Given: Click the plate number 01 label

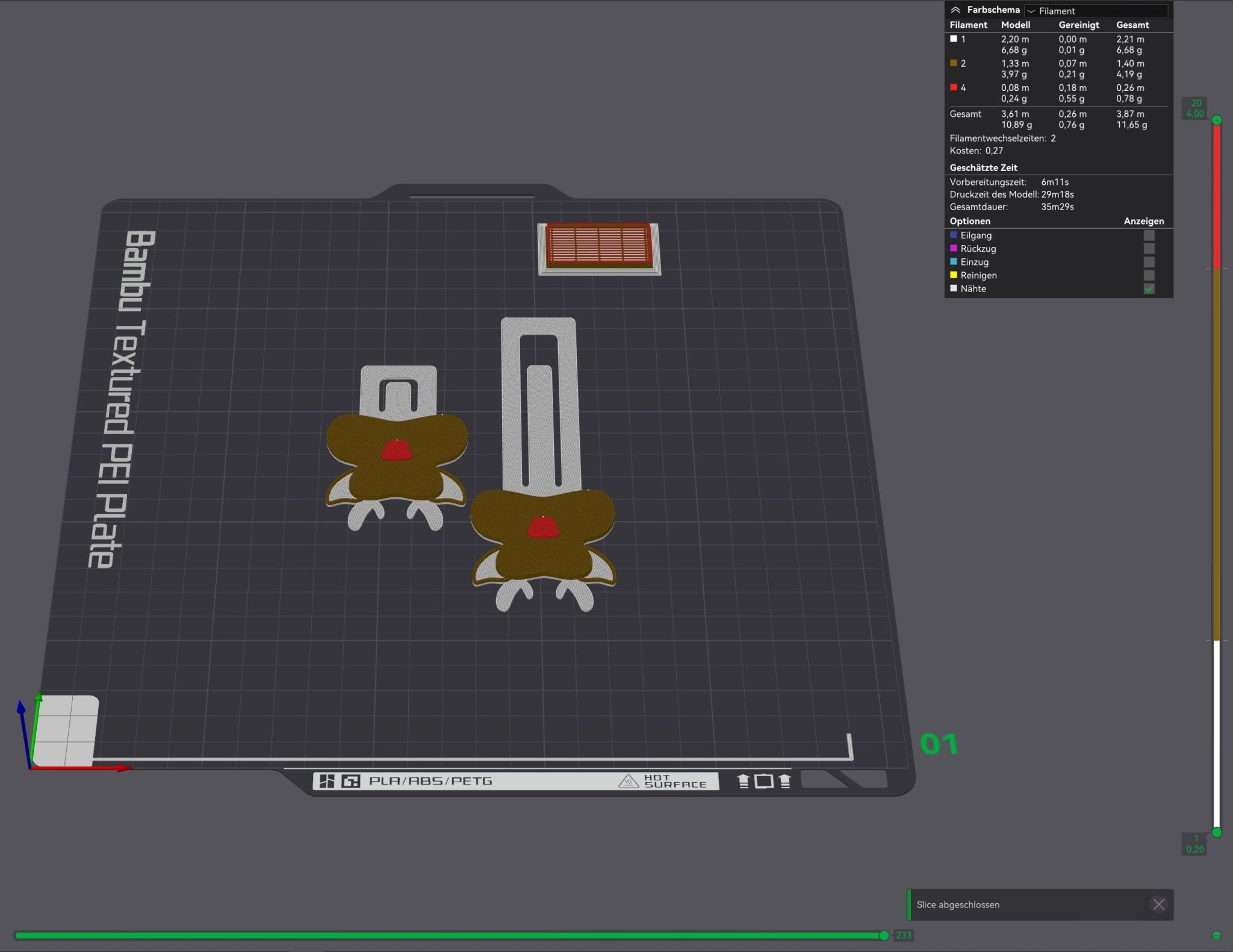Looking at the screenshot, I should [938, 744].
